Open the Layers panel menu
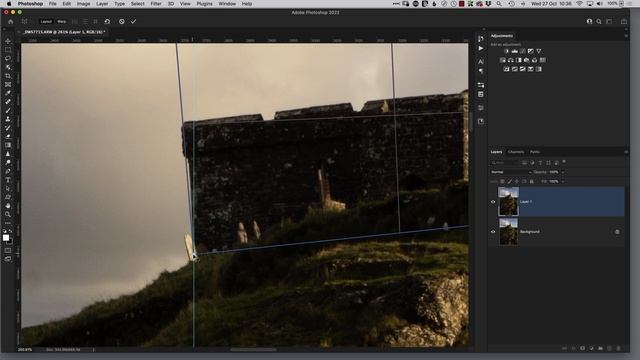The width and height of the screenshot is (640, 360). (x=626, y=152)
